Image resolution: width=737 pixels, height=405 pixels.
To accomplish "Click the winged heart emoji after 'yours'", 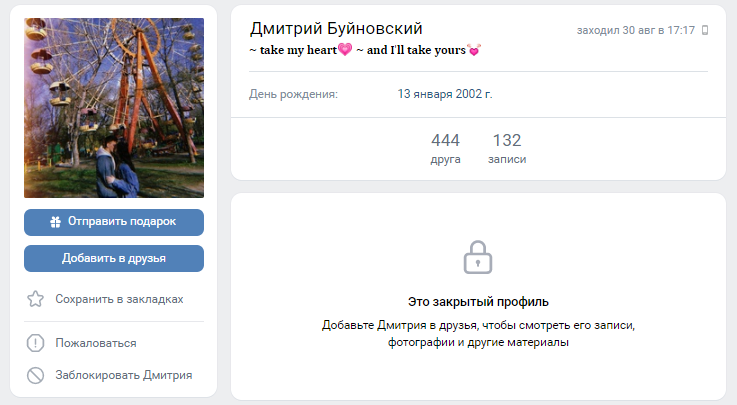I will tap(474, 50).
